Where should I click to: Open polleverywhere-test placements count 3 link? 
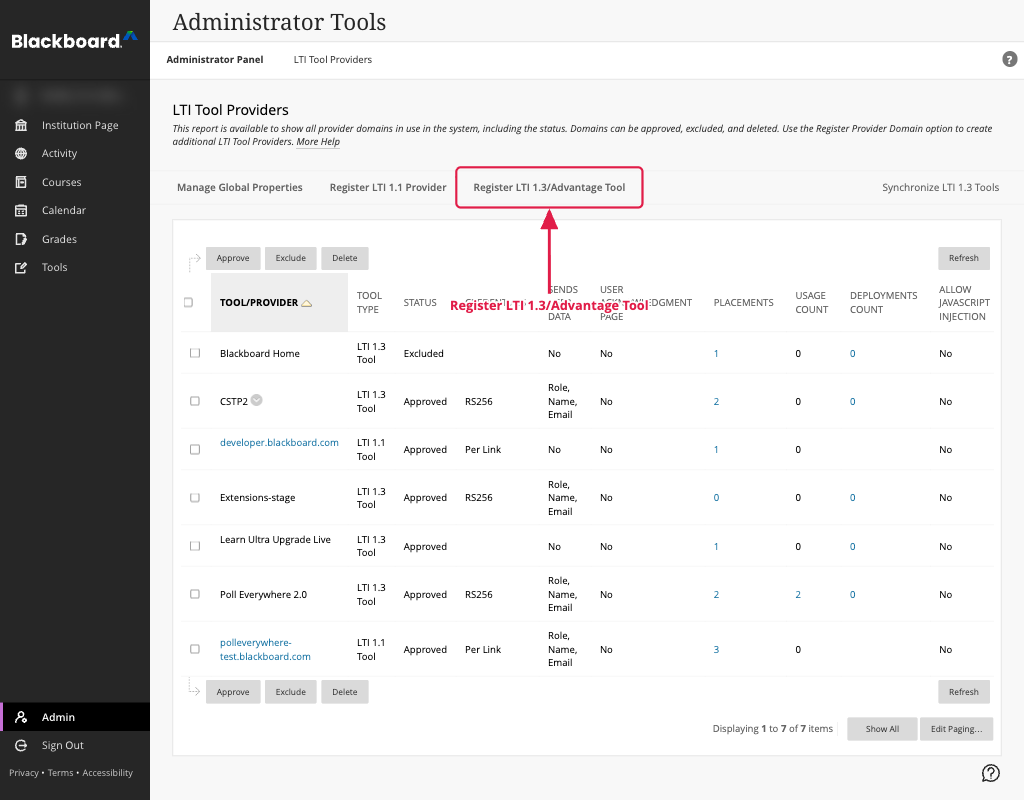click(716, 649)
